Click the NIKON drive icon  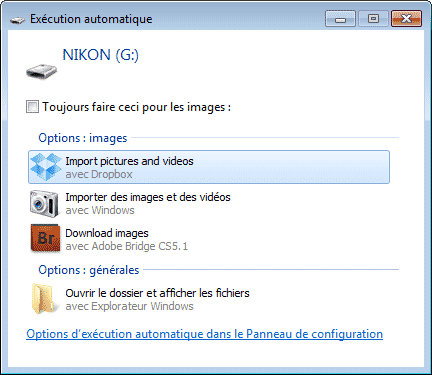[x=42, y=71]
